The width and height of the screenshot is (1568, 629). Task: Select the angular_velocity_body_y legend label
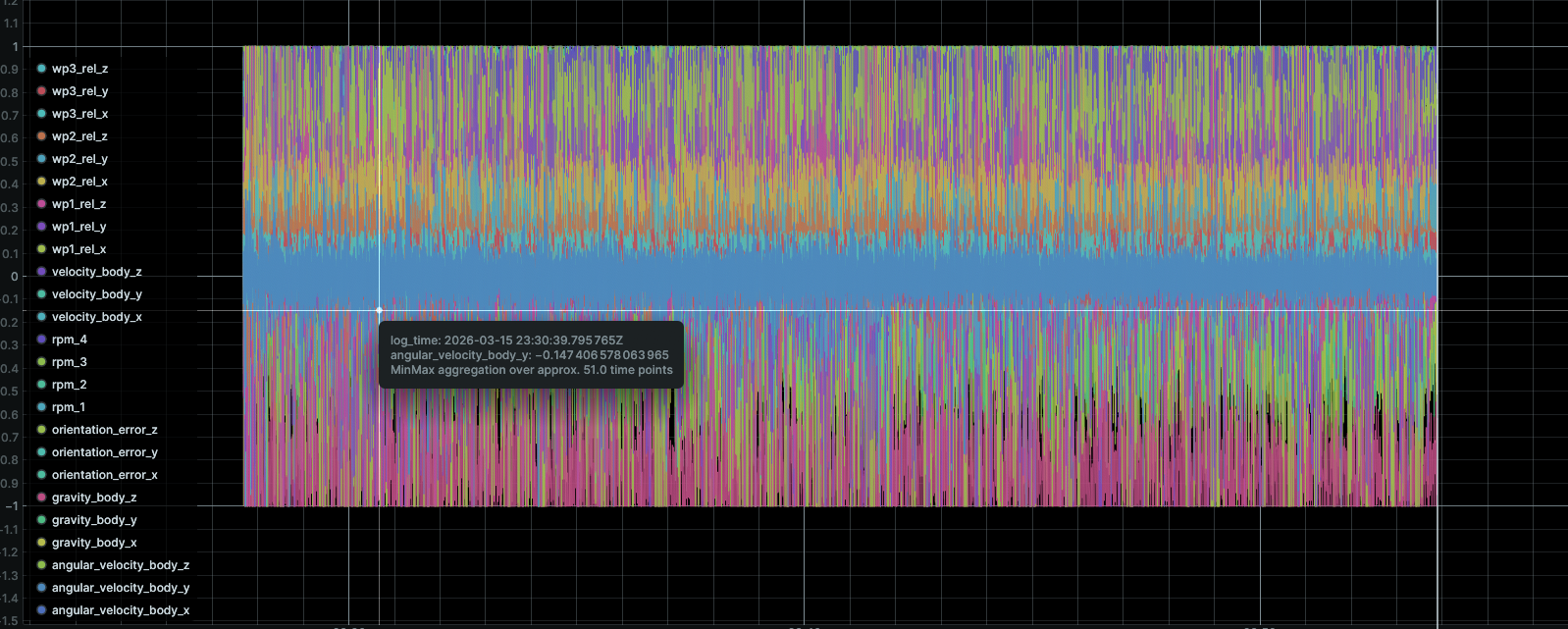tap(121, 588)
